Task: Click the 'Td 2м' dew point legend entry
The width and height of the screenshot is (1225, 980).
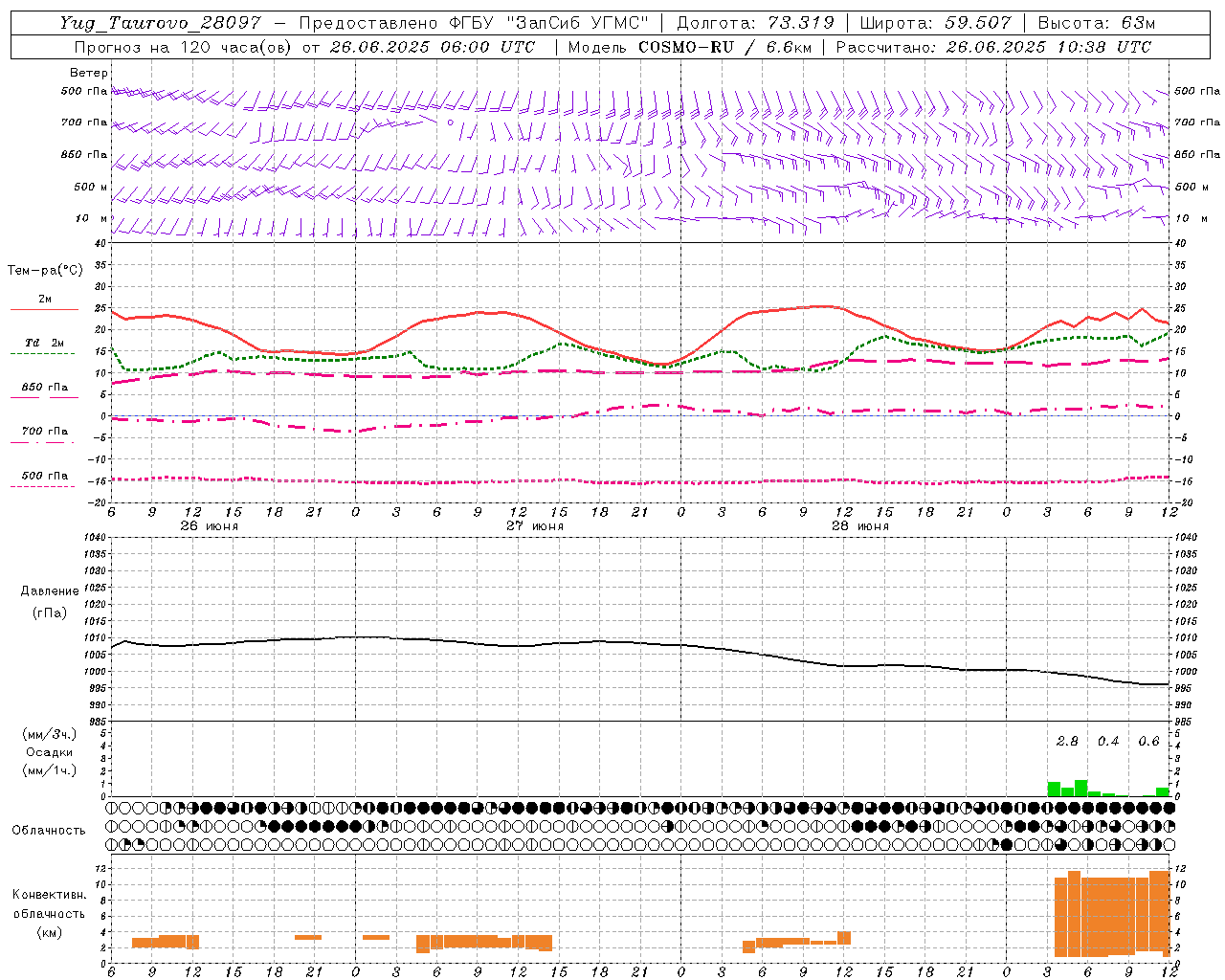Action: click(45, 343)
